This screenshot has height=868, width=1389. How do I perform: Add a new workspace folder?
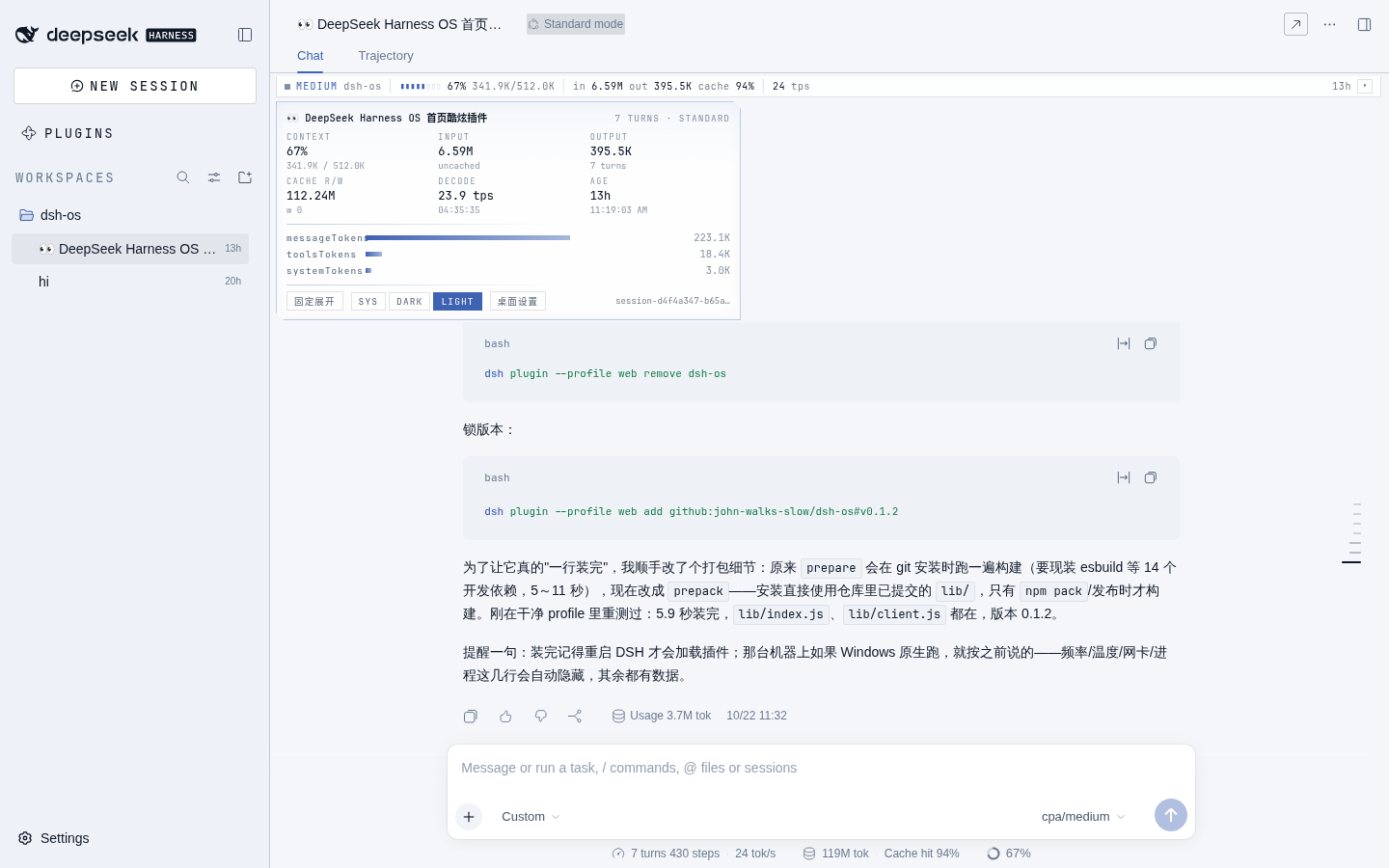[x=245, y=177]
